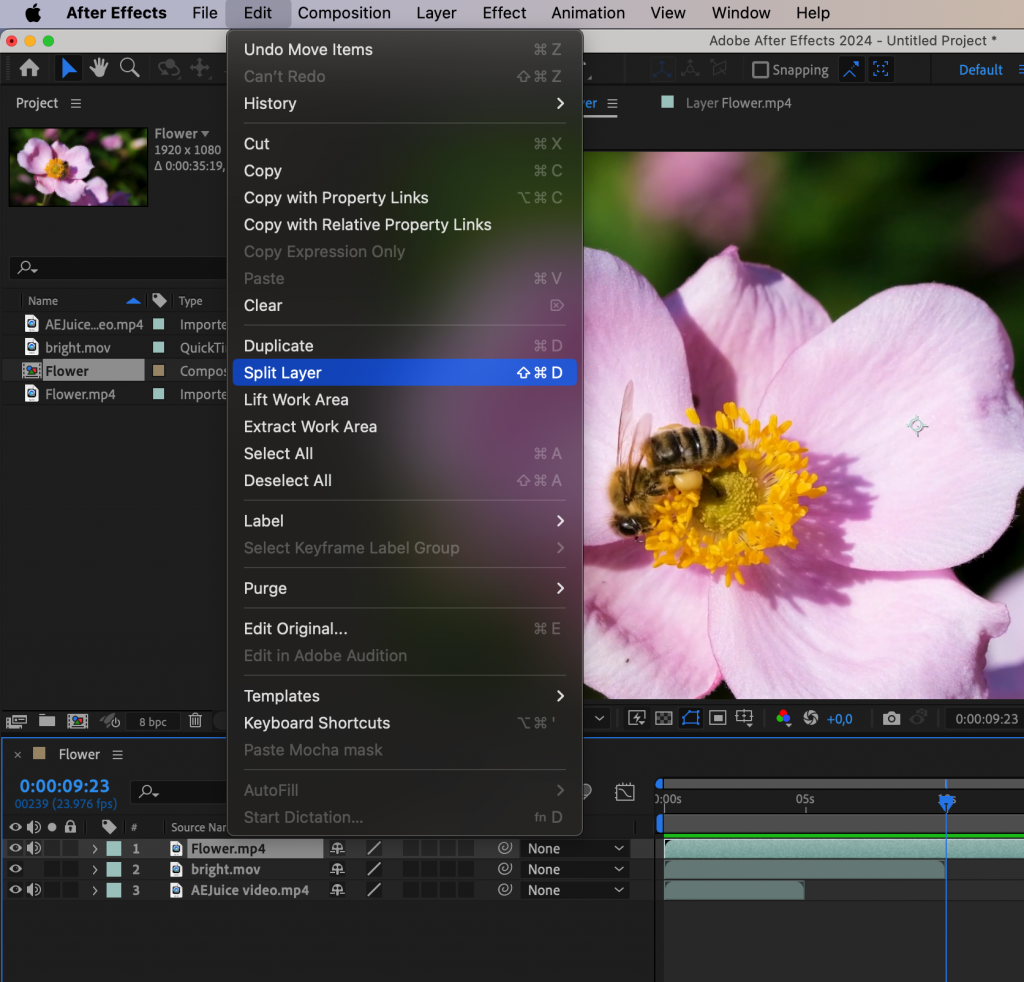The height and width of the screenshot is (982, 1024).
Task: Click the trash icon in the project panel
Action: 194,720
